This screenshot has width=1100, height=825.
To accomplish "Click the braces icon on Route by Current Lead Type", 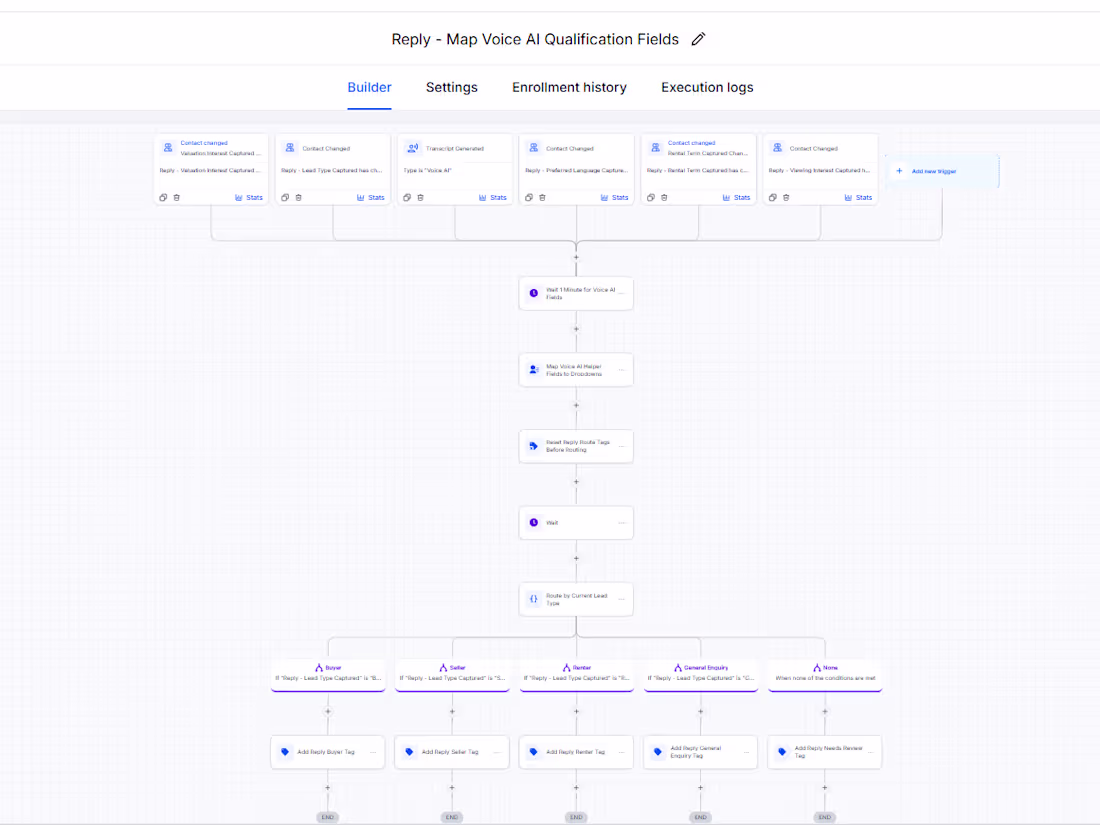I will tap(534, 599).
